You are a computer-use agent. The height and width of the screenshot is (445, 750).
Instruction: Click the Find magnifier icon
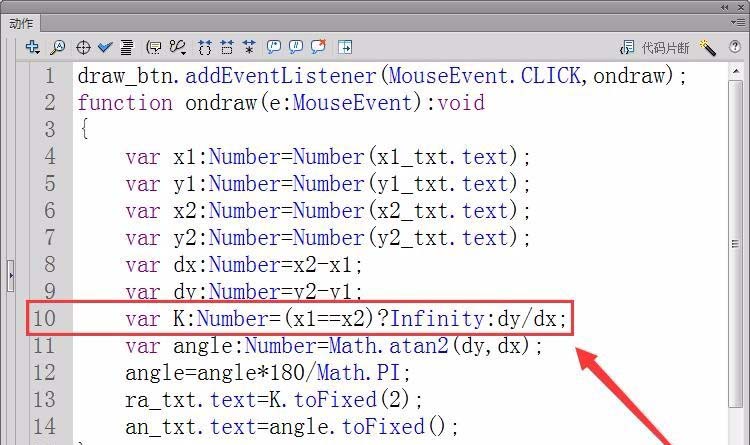pyautogui.click(x=57, y=47)
